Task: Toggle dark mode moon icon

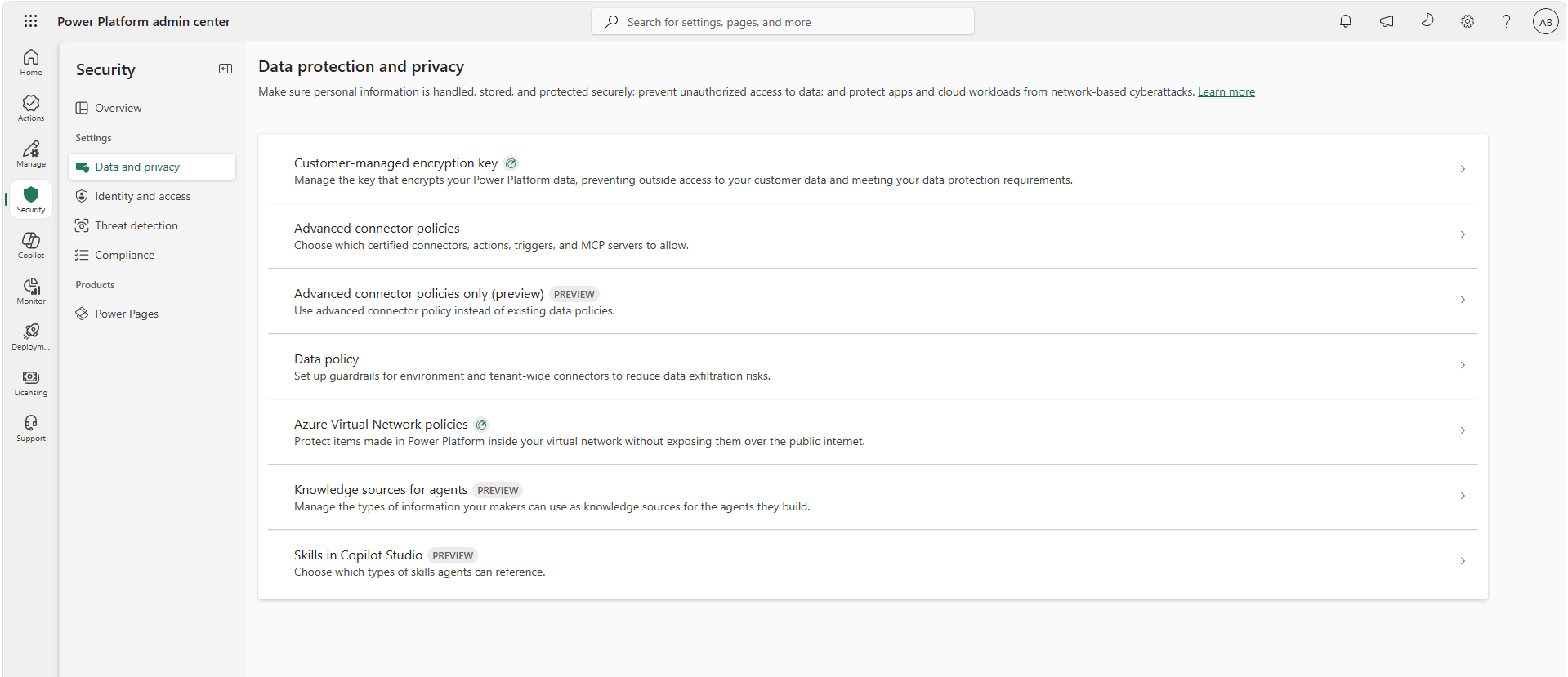Action: click(x=1427, y=20)
